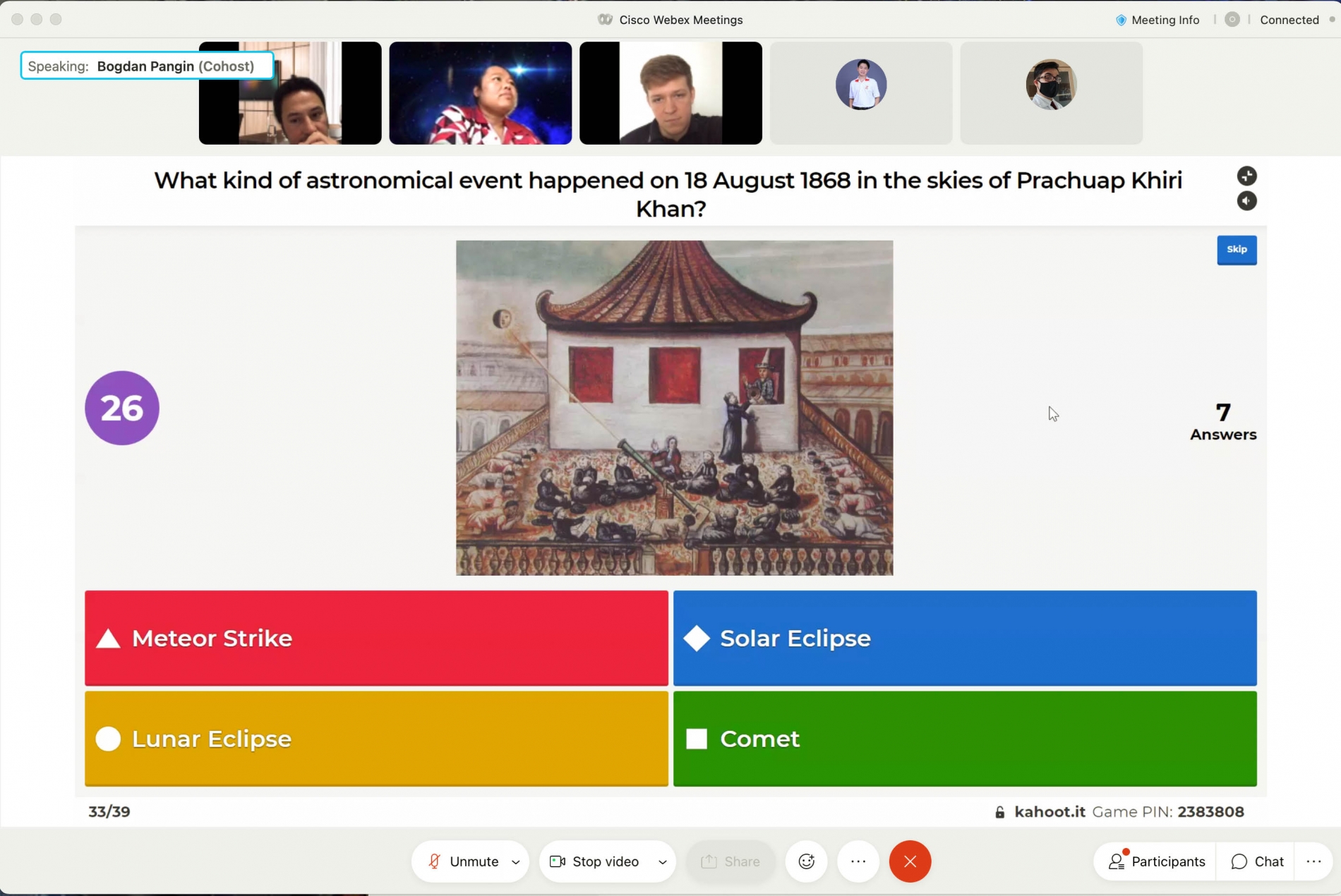Toggle the Kahoot sound volume icon
Screen dimensions: 1341x896
click(x=1246, y=201)
